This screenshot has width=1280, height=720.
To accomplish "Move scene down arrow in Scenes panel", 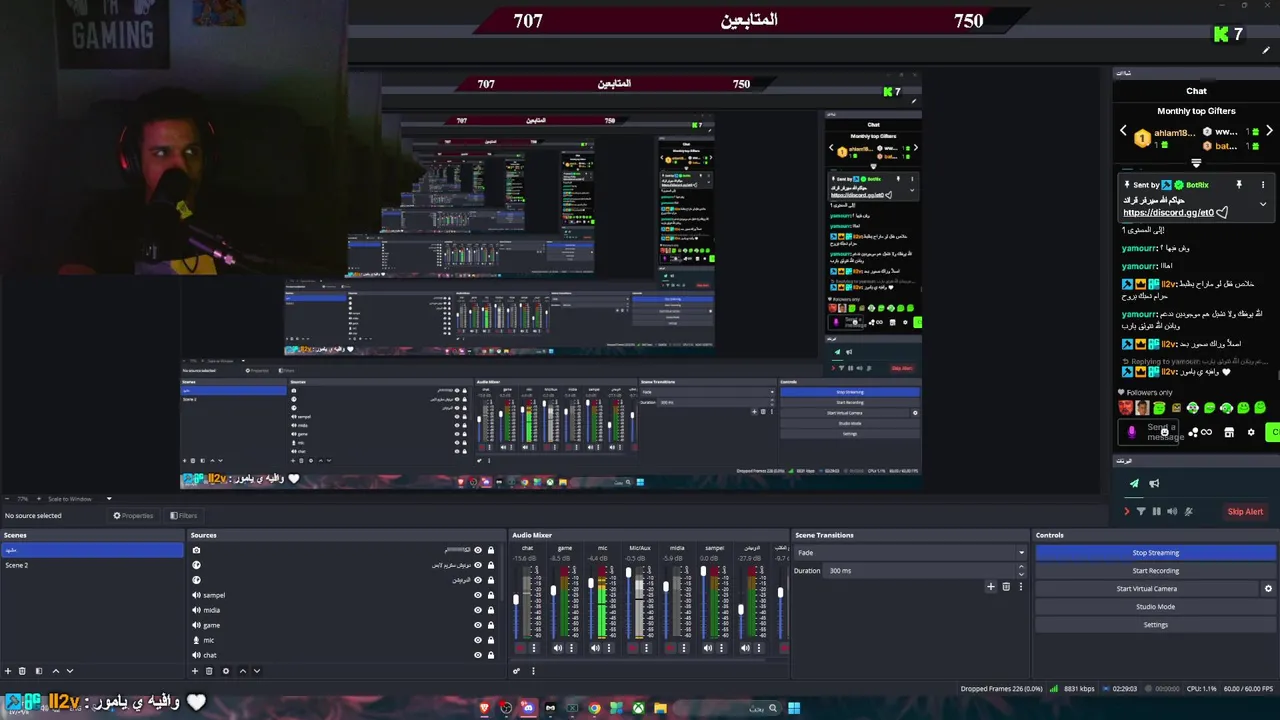I will (70, 671).
